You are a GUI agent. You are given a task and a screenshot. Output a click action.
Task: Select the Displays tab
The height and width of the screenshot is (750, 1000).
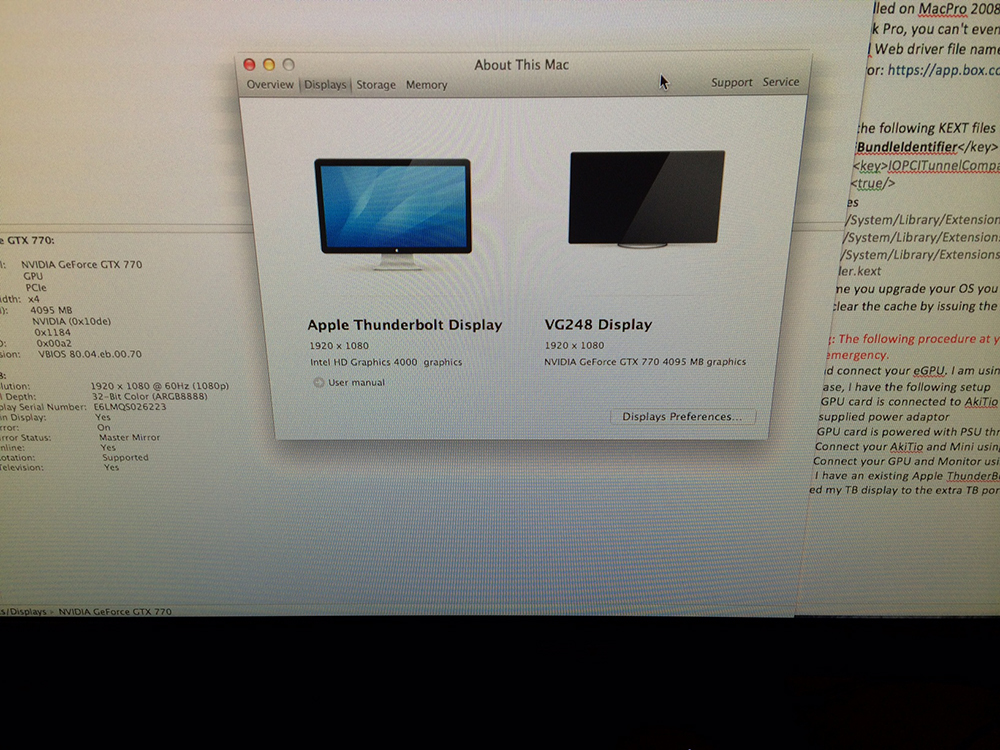[325, 85]
